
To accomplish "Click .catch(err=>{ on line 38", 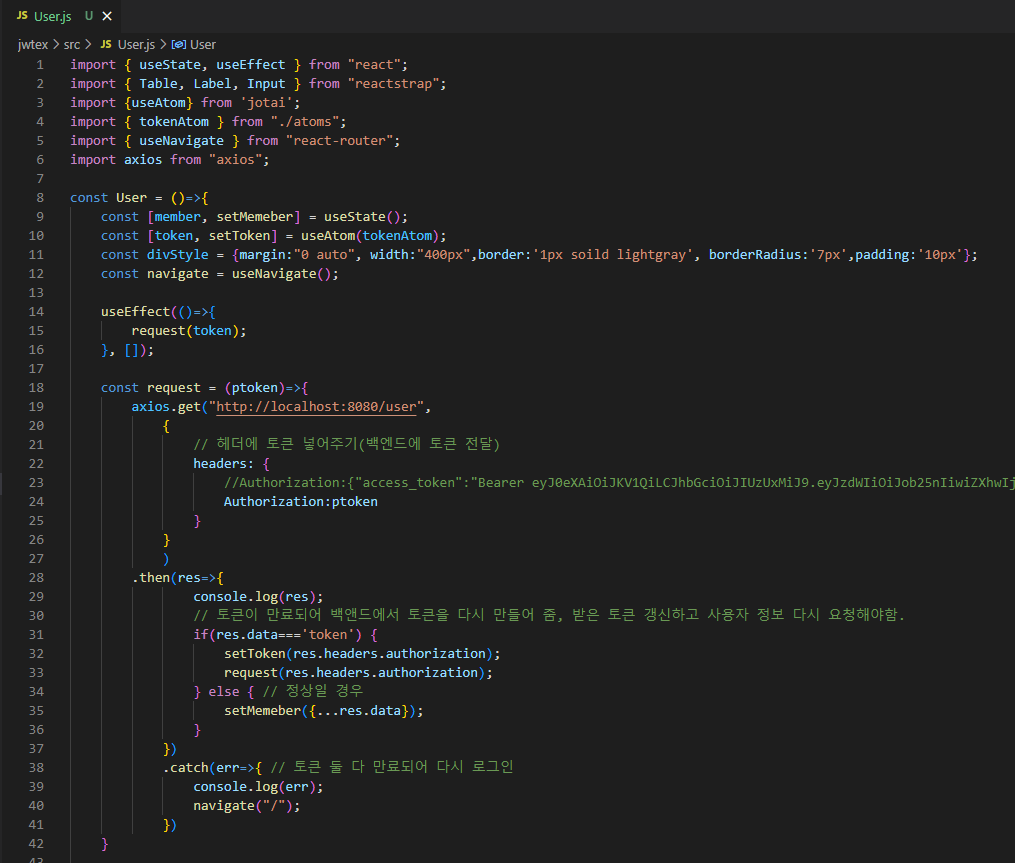I will pos(212,768).
